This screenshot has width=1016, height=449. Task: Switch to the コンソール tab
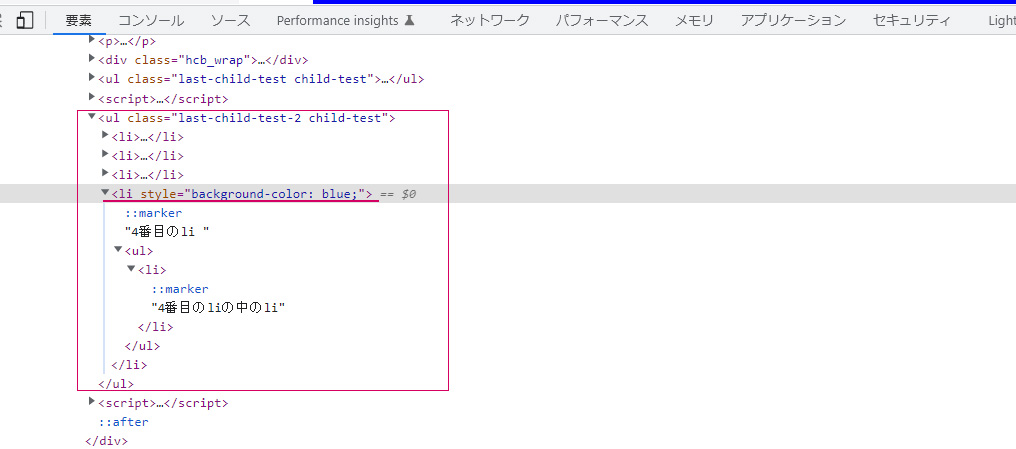[x=151, y=20]
